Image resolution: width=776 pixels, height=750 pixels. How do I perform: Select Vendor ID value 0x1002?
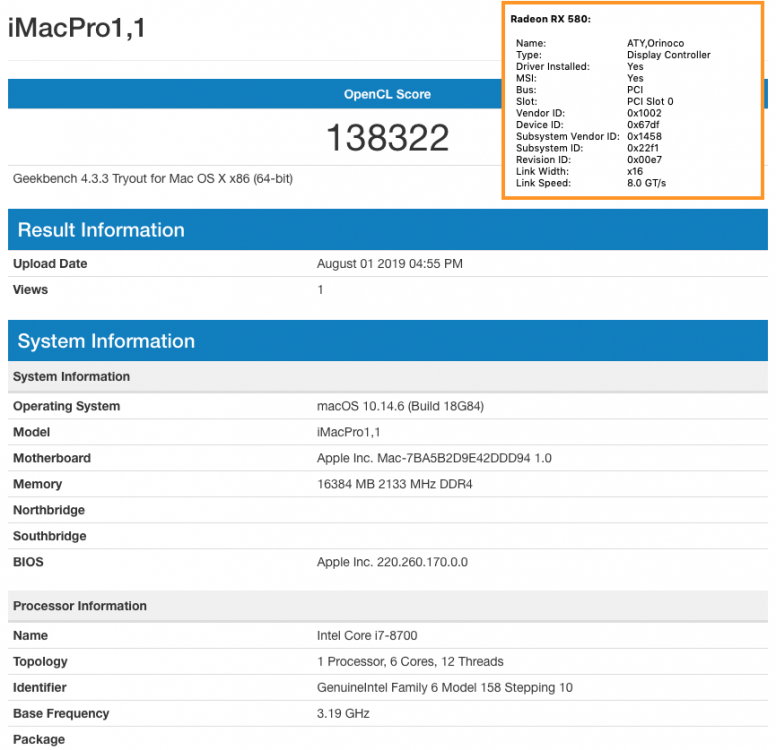click(x=644, y=113)
